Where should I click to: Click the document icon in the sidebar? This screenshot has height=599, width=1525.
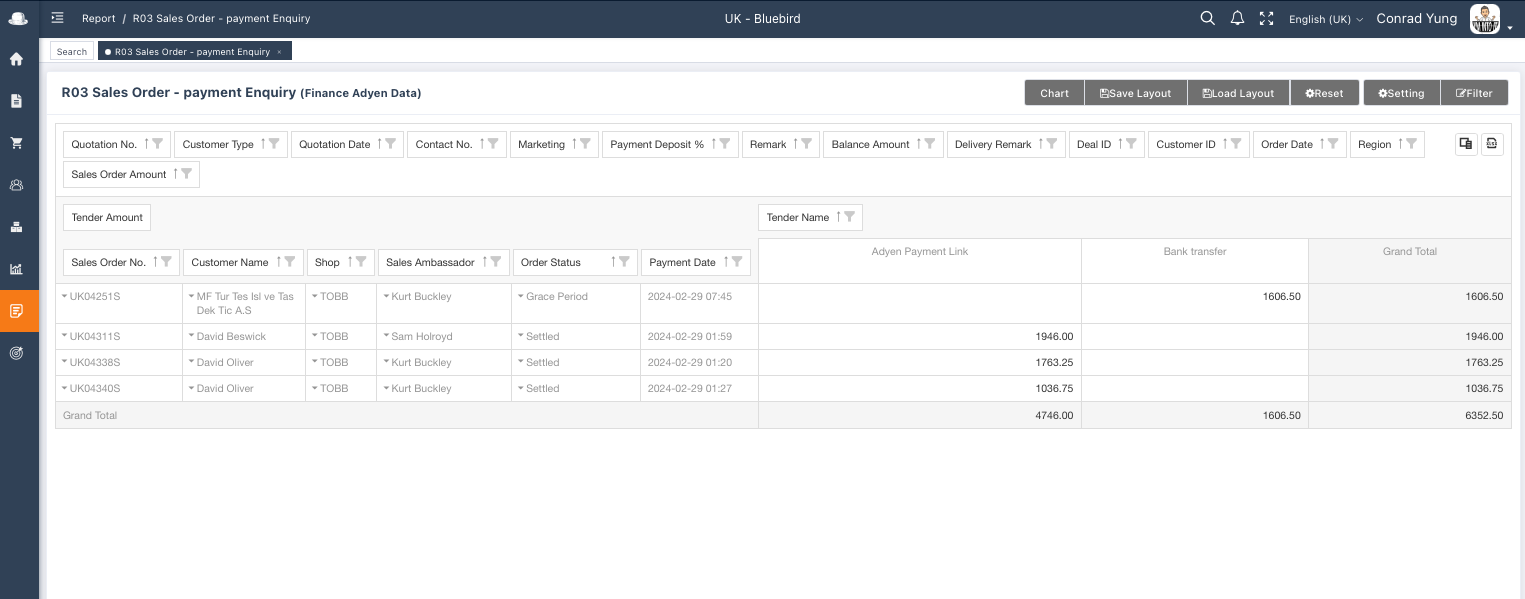pyautogui.click(x=17, y=101)
